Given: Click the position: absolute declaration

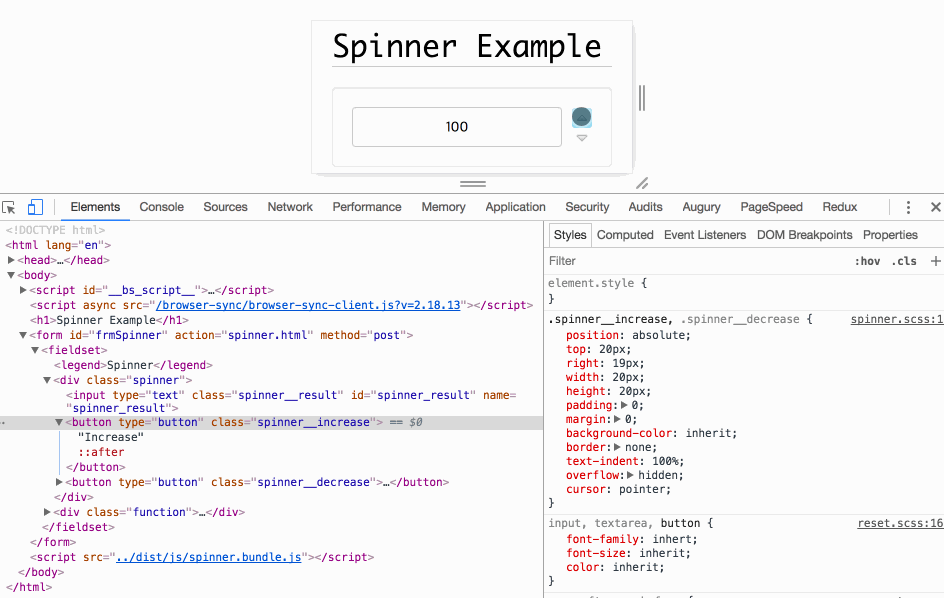Looking at the screenshot, I should (628, 335).
